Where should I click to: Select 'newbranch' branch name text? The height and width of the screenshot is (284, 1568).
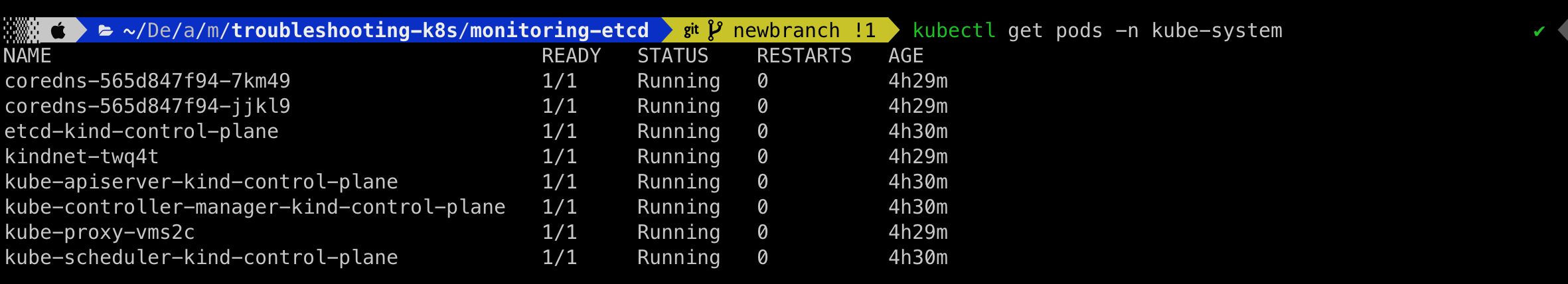click(x=787, y=31)
